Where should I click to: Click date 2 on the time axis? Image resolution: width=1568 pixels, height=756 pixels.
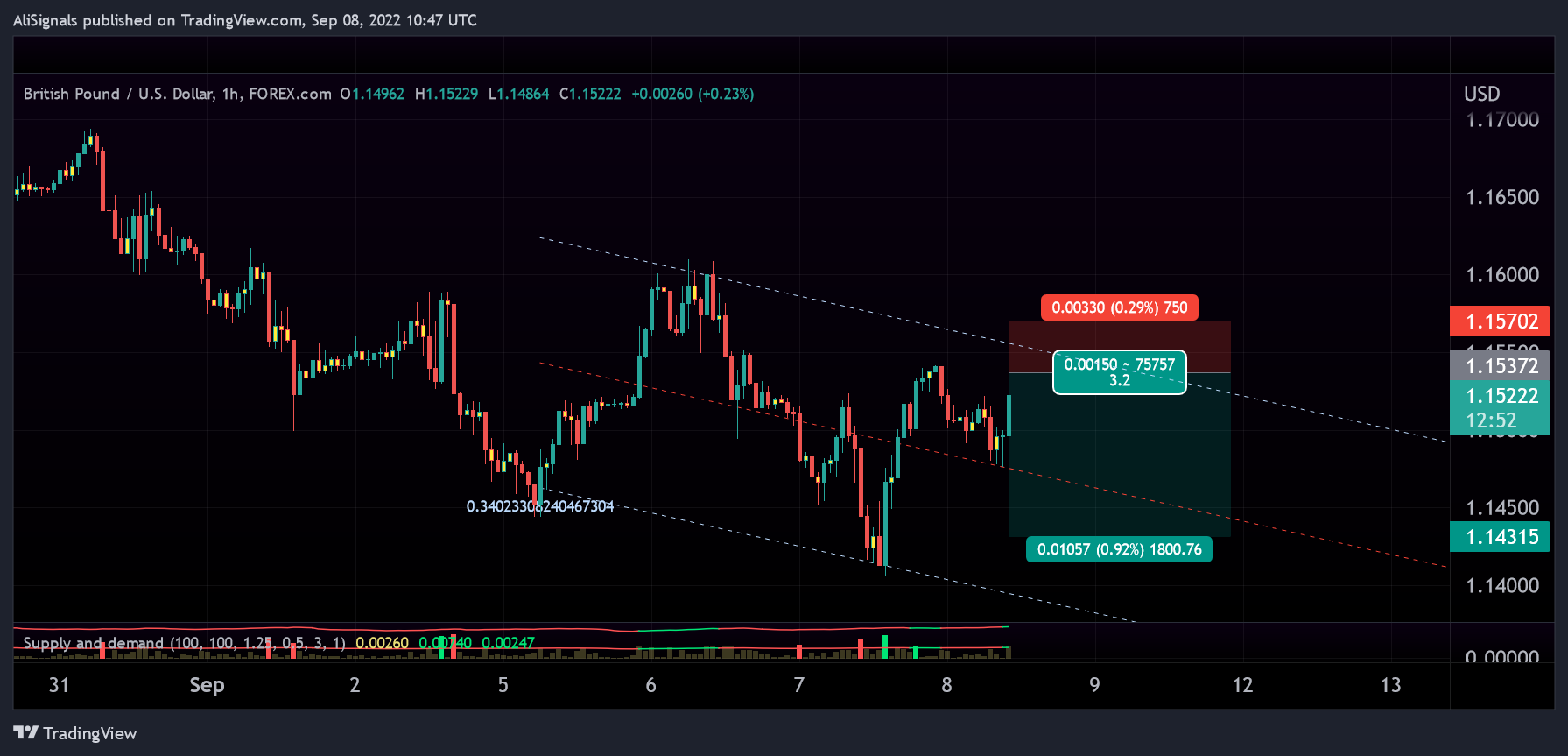click(355, 685)
